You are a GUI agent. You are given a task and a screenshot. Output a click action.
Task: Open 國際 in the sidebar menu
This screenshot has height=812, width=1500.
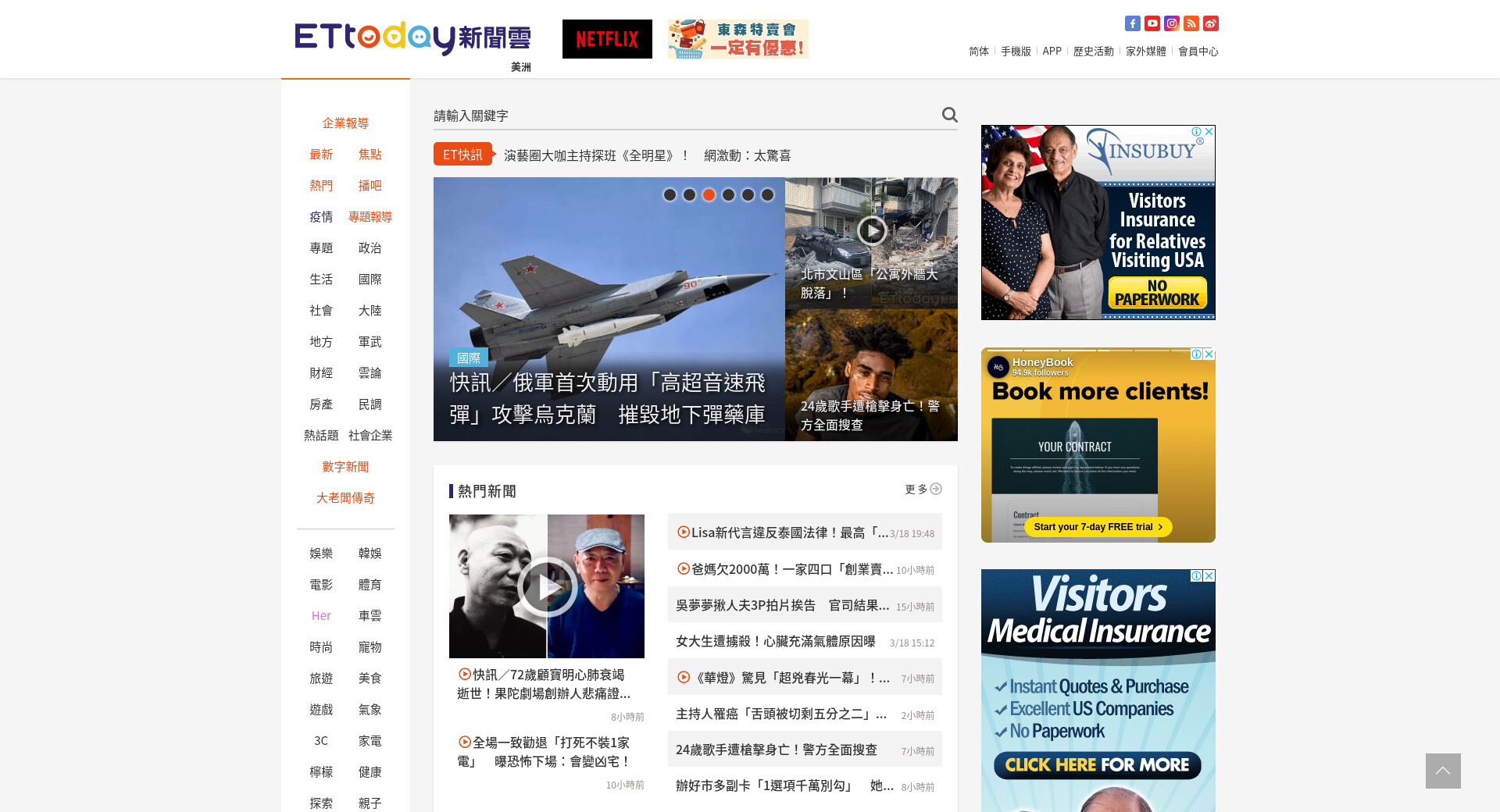pyautogui.click(x=370, y=280)
